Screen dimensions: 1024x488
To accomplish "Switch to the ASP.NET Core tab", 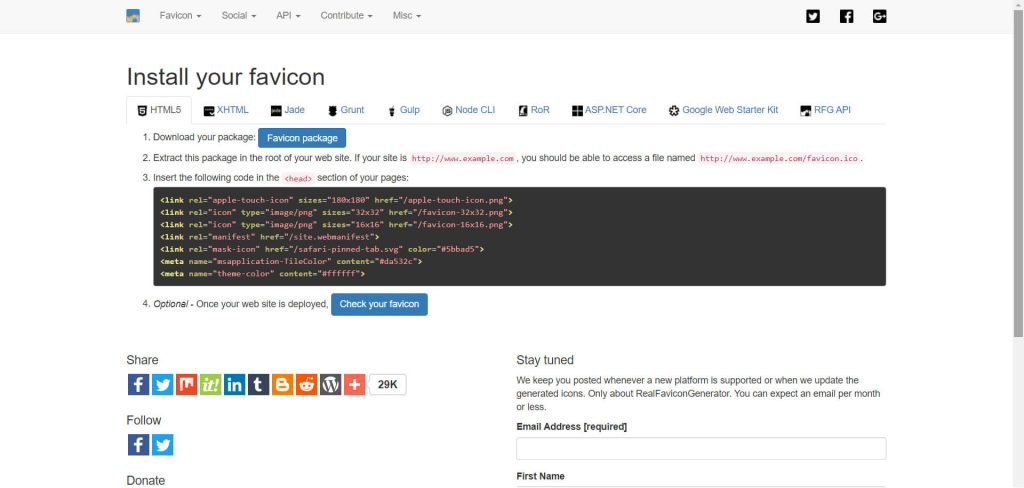I will (x=609, y=110).
